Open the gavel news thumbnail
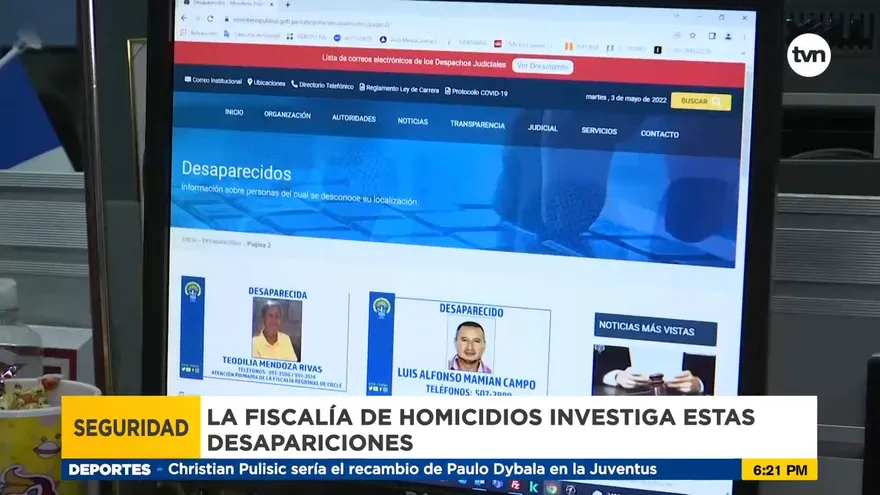This screenshot has height=495, width=880. click(654, 371)
